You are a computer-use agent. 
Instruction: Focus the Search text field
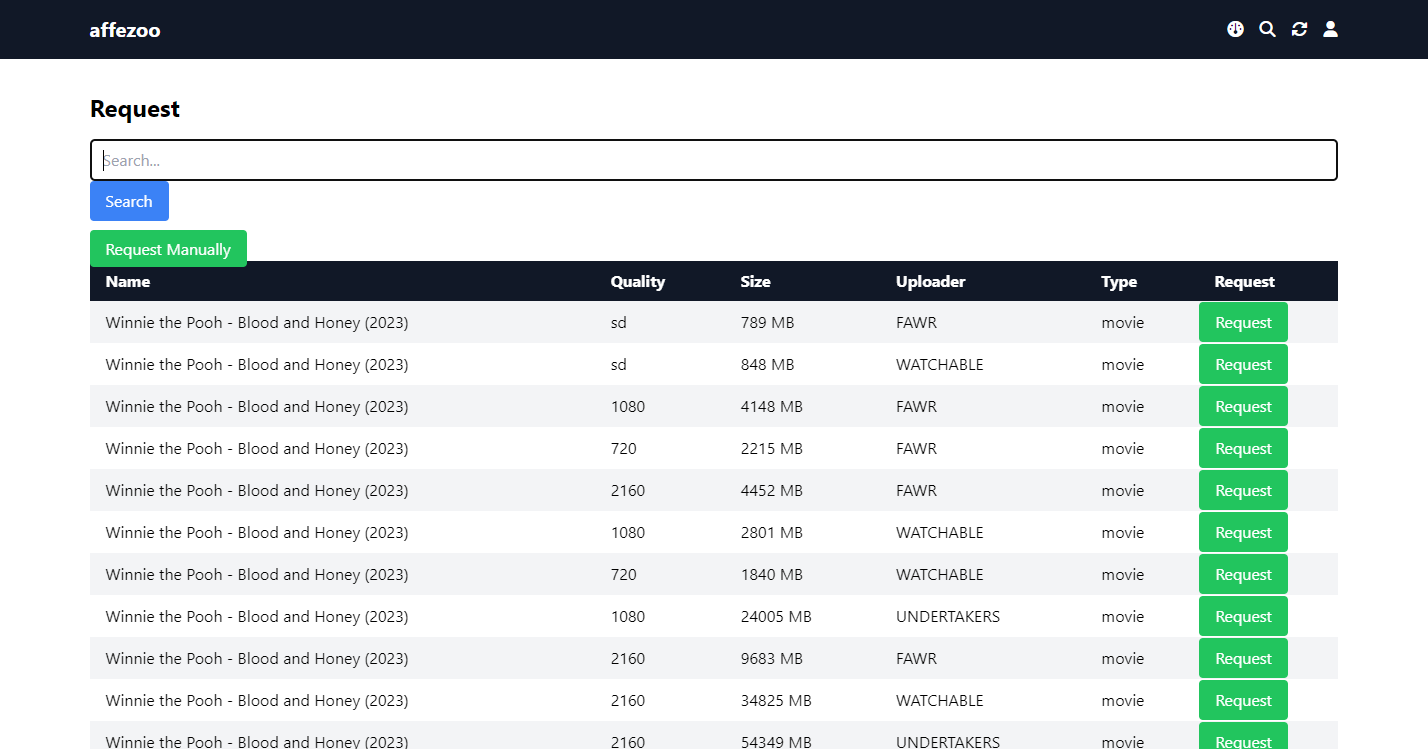point(714,160)
